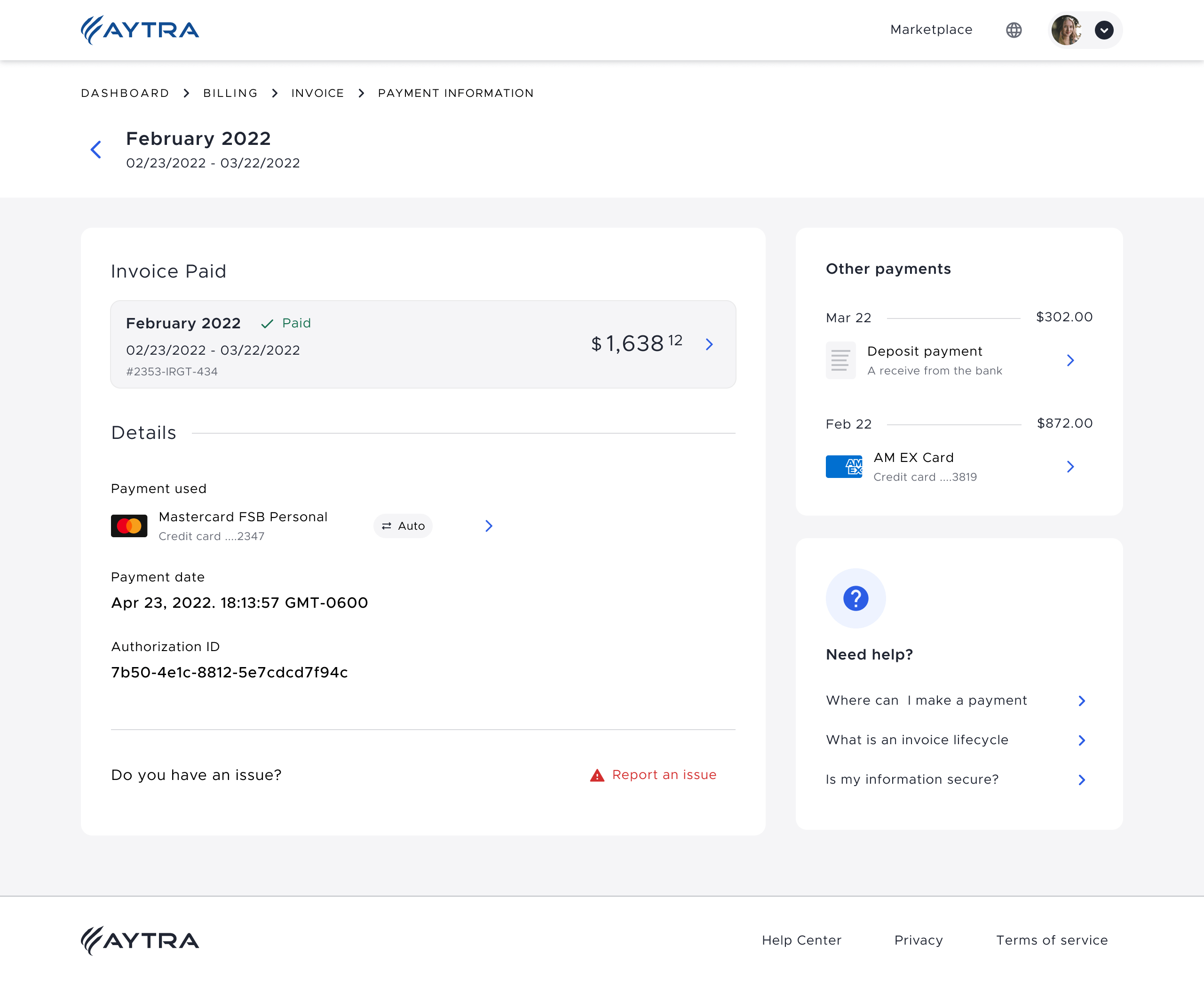This screenshot has width=1204, height=986.
Task: Click the payment date value Apr 23, 2022
Action: coord(240,603)
